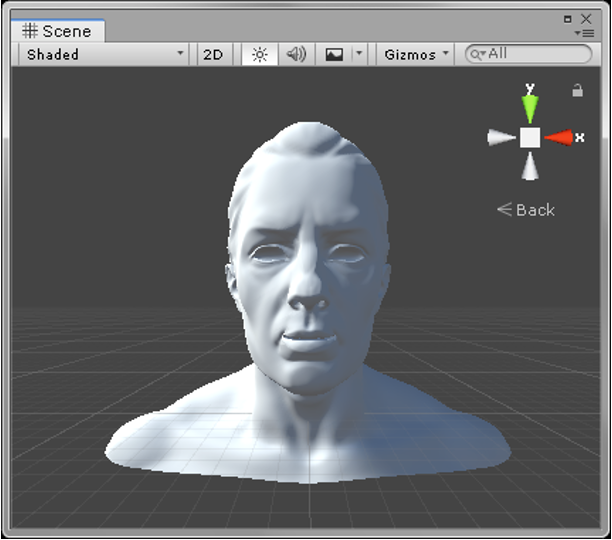Toggle scene effects image icon
The image size is (612, 540).
[334, 54]
